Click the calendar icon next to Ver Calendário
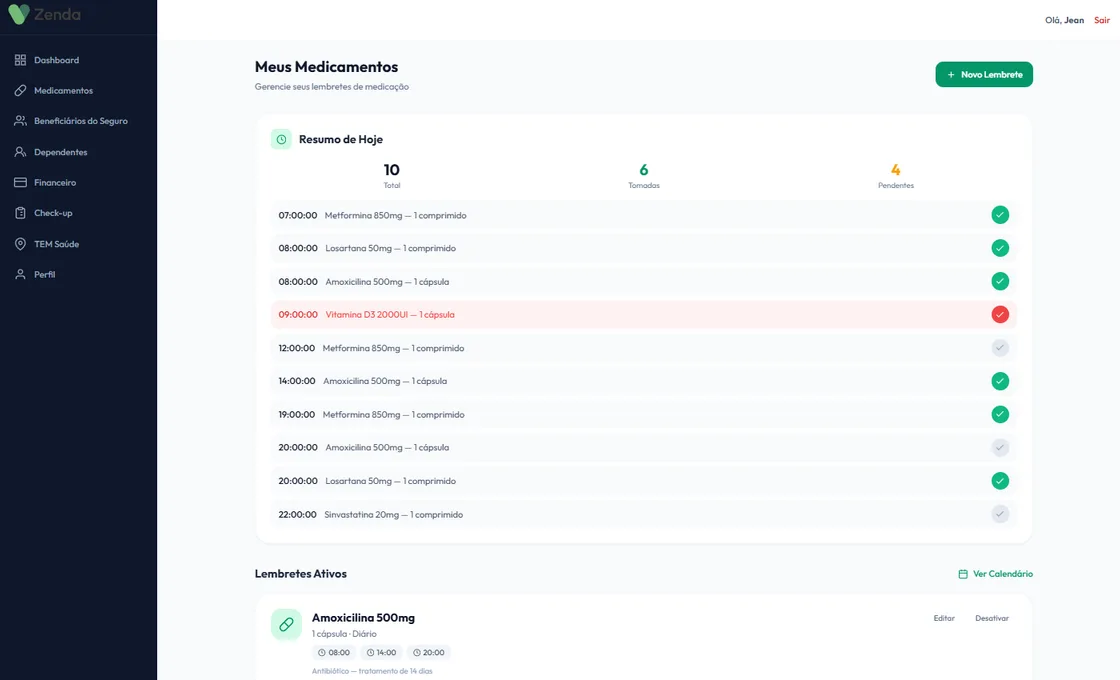Viewport: 1120px width, 680px height. (963, 574)
